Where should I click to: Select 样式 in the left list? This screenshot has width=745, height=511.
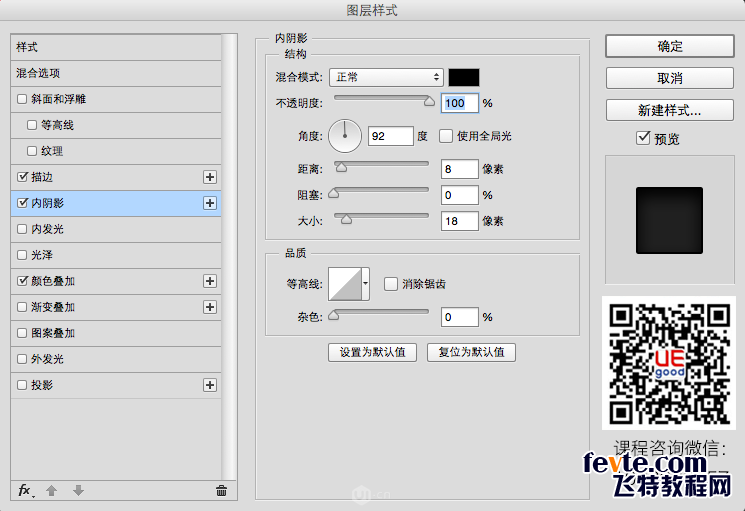coord(116,47)
